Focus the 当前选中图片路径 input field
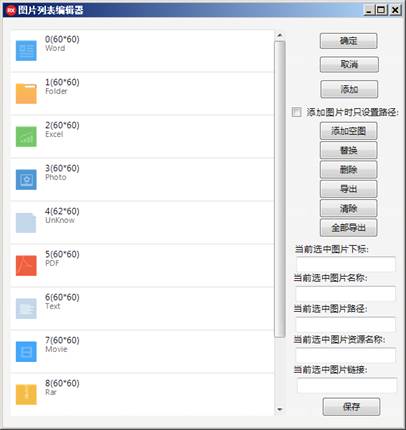406x430 pixels. pos(346,324)
